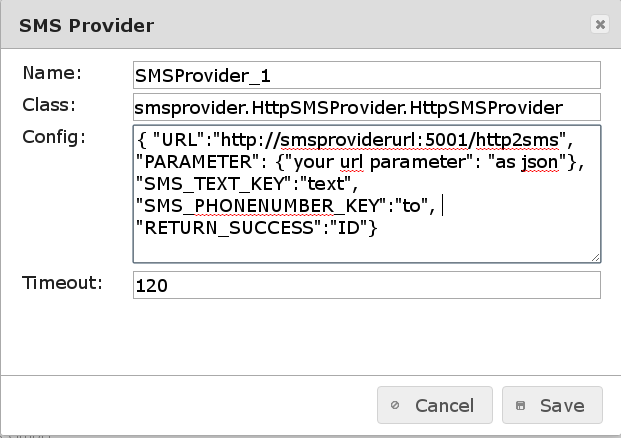Focus the Name field containing SMSProvider_1
Image resolution: width=621 pixels, height=438 pixels.
(366, 75)
